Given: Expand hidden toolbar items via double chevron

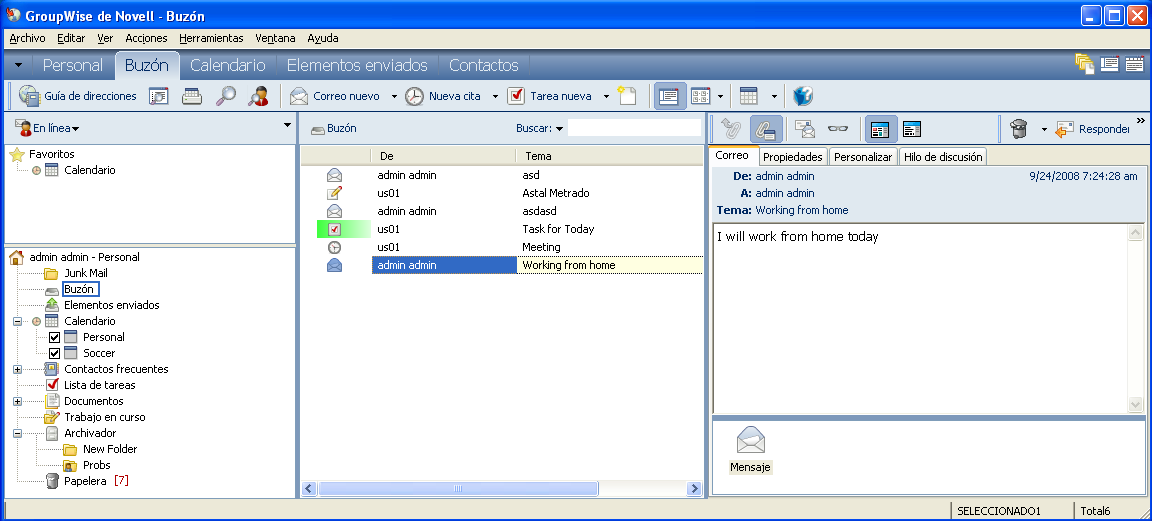Looking at the screenshot, I should pyautogui.click(x=1141, y=121).
